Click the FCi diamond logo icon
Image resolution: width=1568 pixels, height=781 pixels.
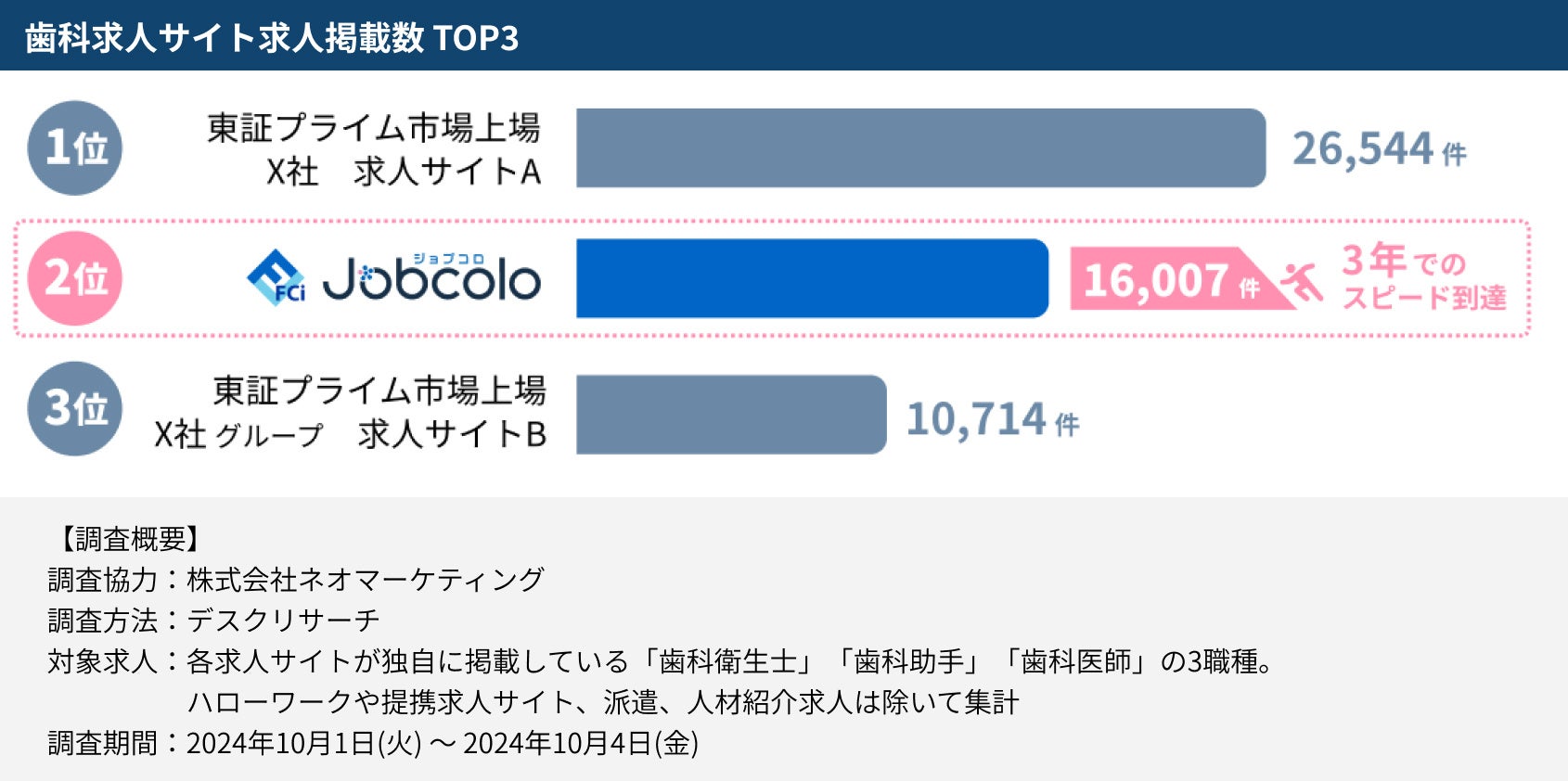click(x=276, y=277)
